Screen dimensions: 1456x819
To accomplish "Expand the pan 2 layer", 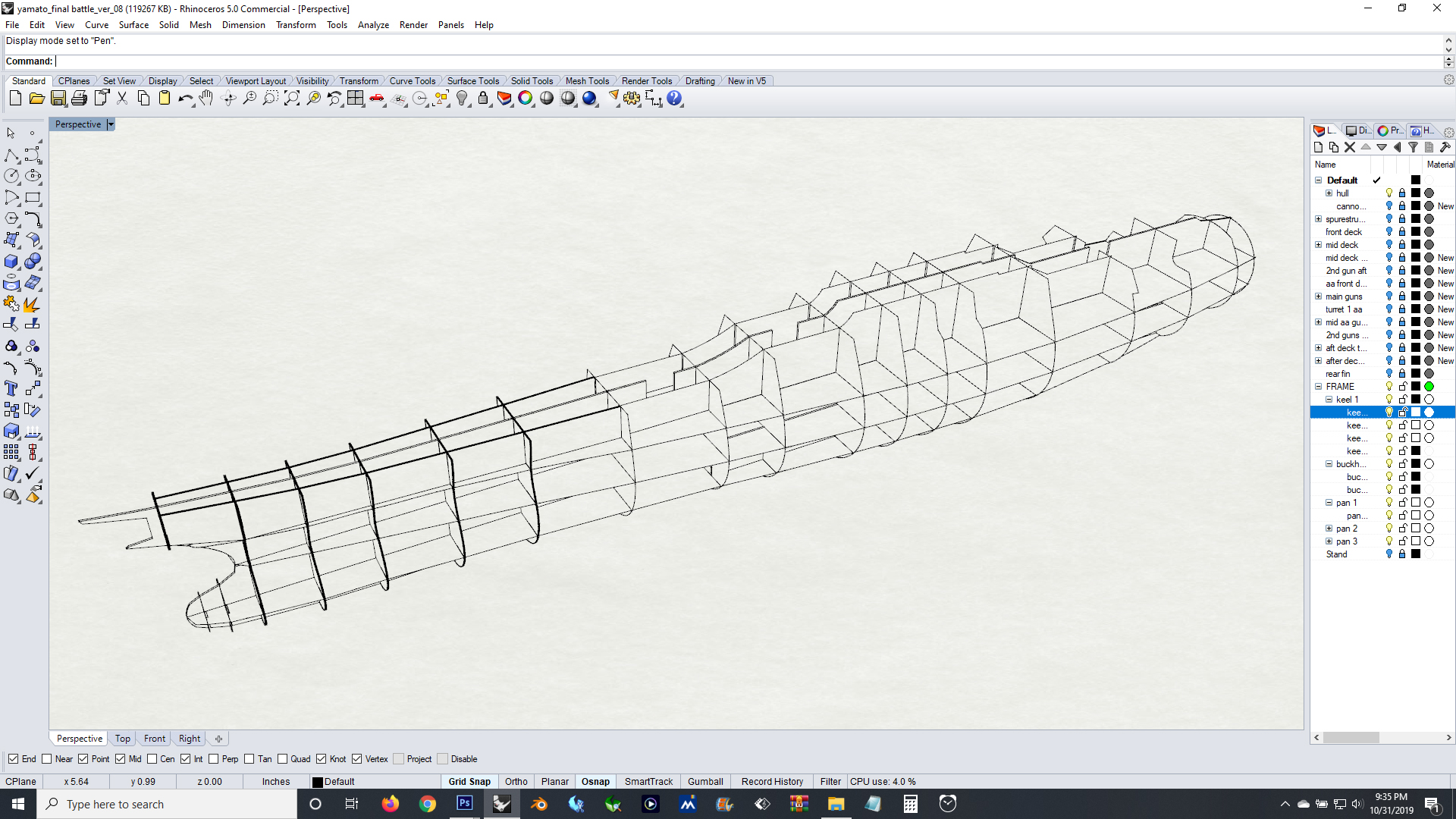I will (x=1329, y=529).
